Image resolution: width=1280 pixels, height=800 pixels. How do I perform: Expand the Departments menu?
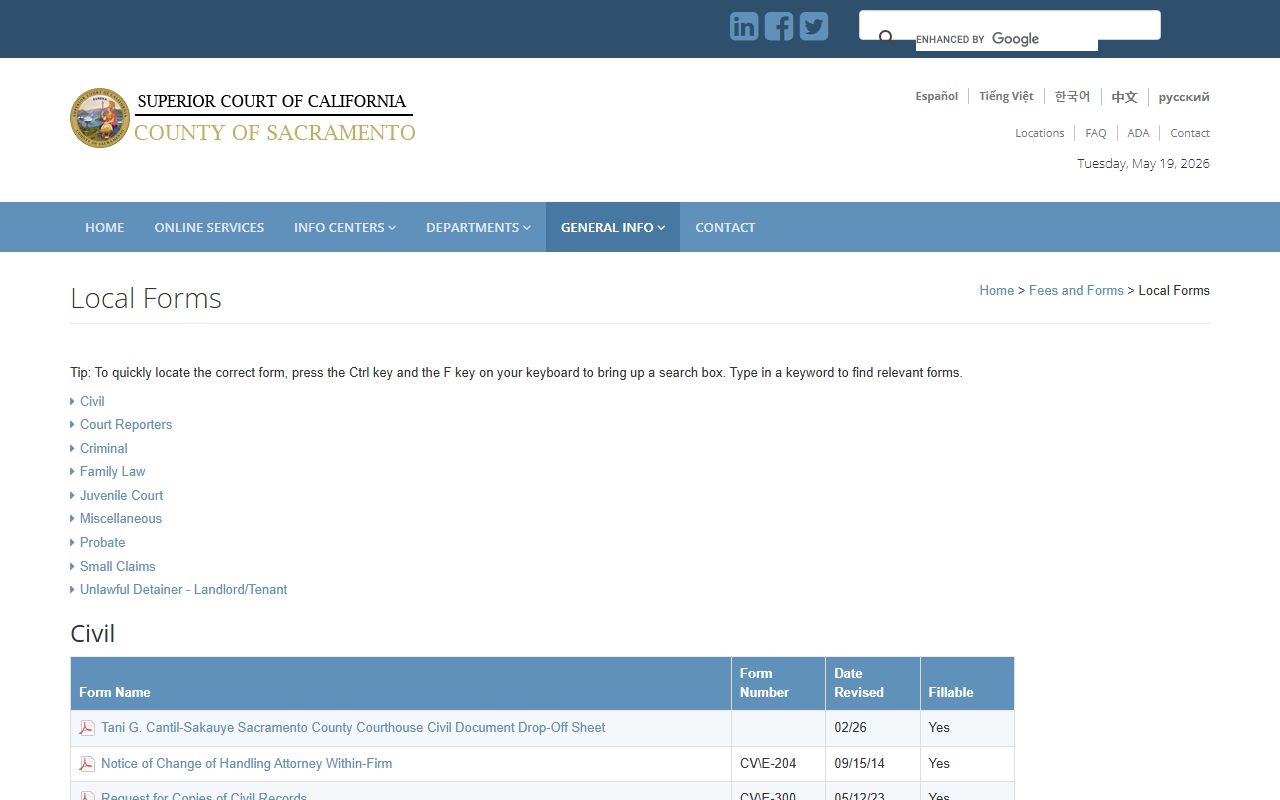tap(478, 227)
